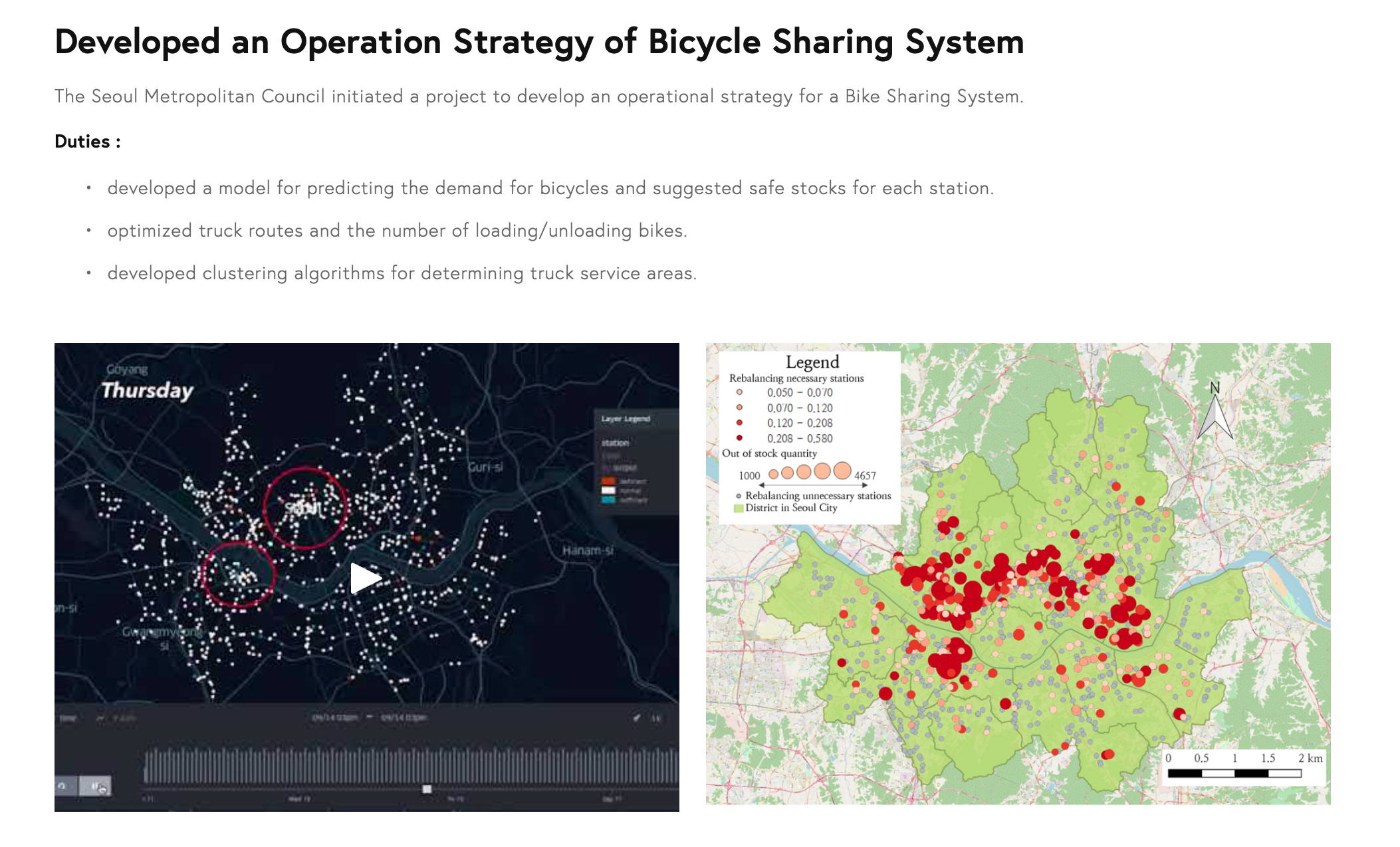Click the north arrow on the Seoul map
Viewport: 1400px width, 847px height.
coord(1215,411)
